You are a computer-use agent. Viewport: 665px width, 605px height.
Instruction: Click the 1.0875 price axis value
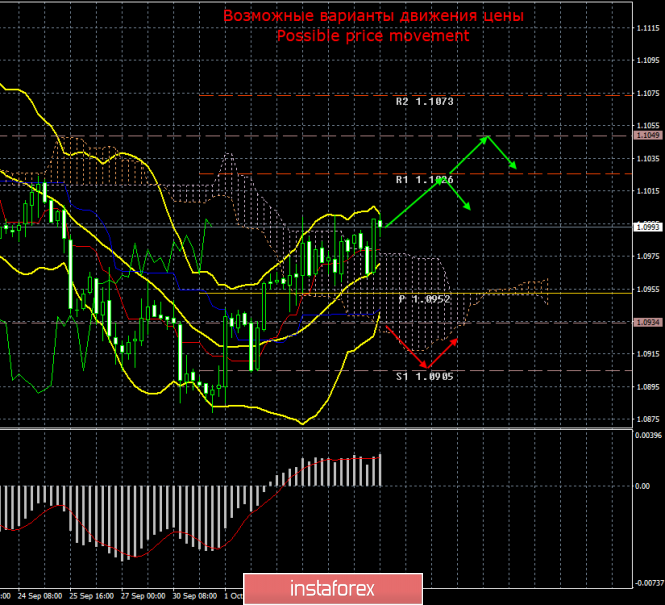click(648, 419)
